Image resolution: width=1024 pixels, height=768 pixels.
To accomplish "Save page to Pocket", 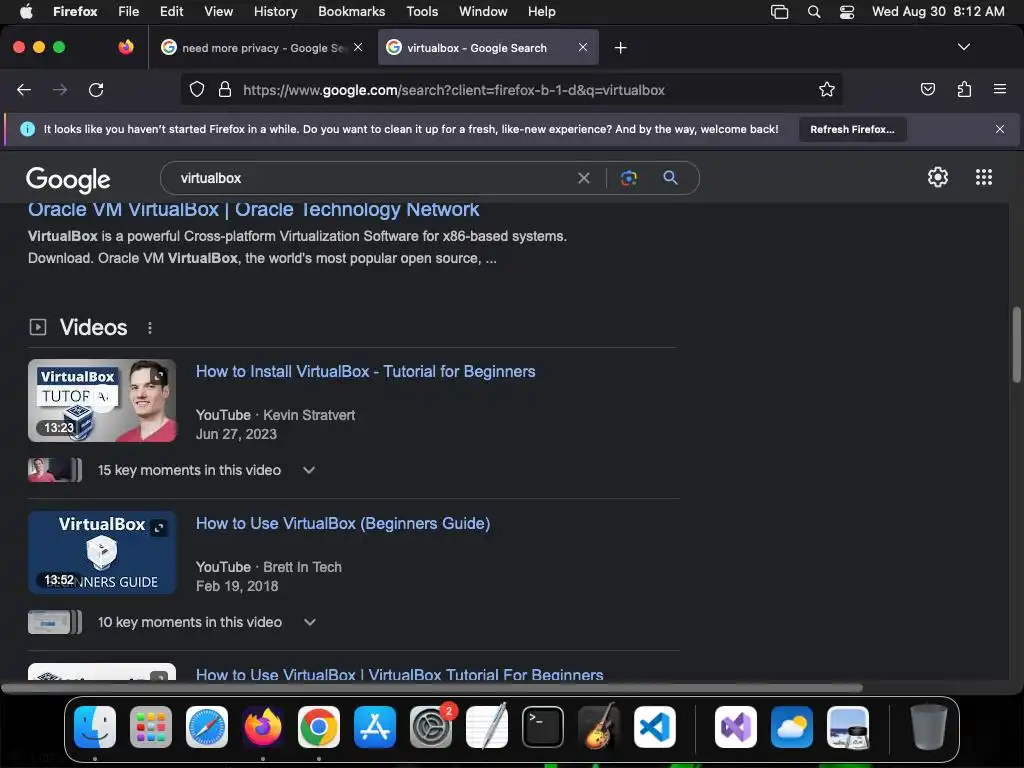I will tap(927, 89).
